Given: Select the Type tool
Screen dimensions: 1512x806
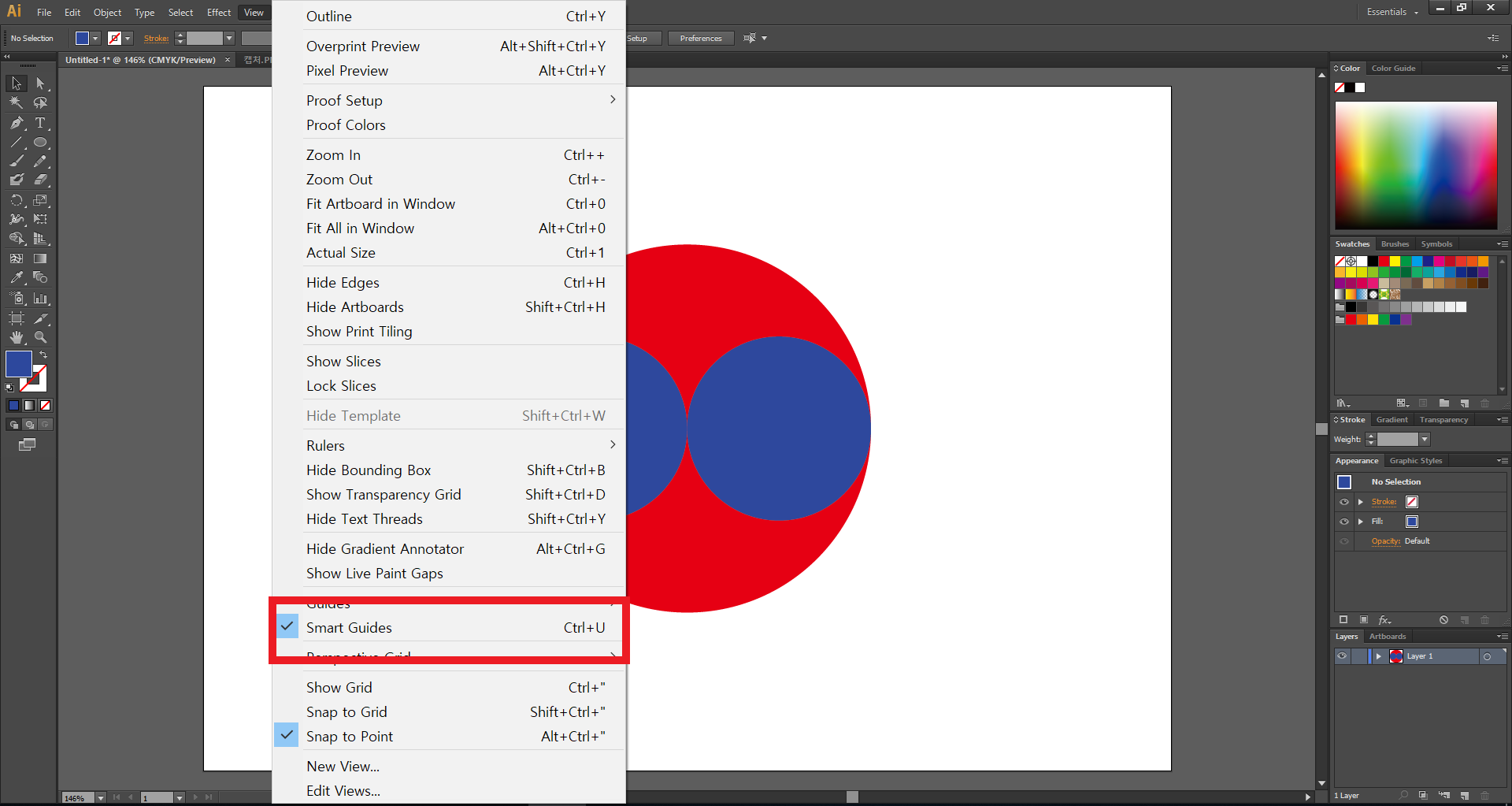Looking at the screenshot, I should point(40,123).
